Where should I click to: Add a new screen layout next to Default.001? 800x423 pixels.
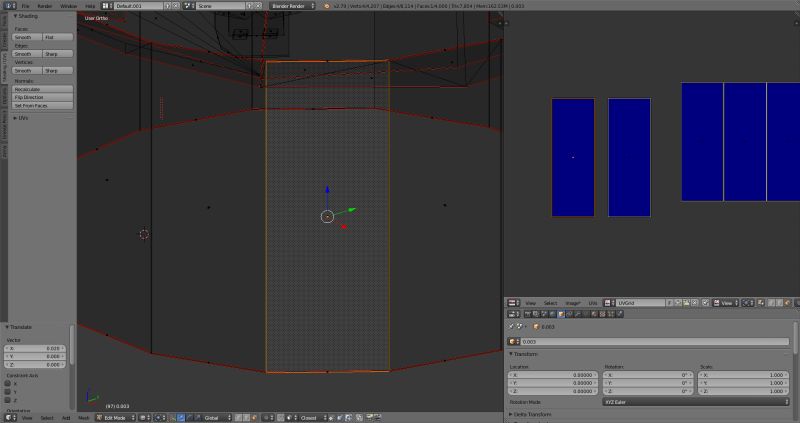coord(167,6)
